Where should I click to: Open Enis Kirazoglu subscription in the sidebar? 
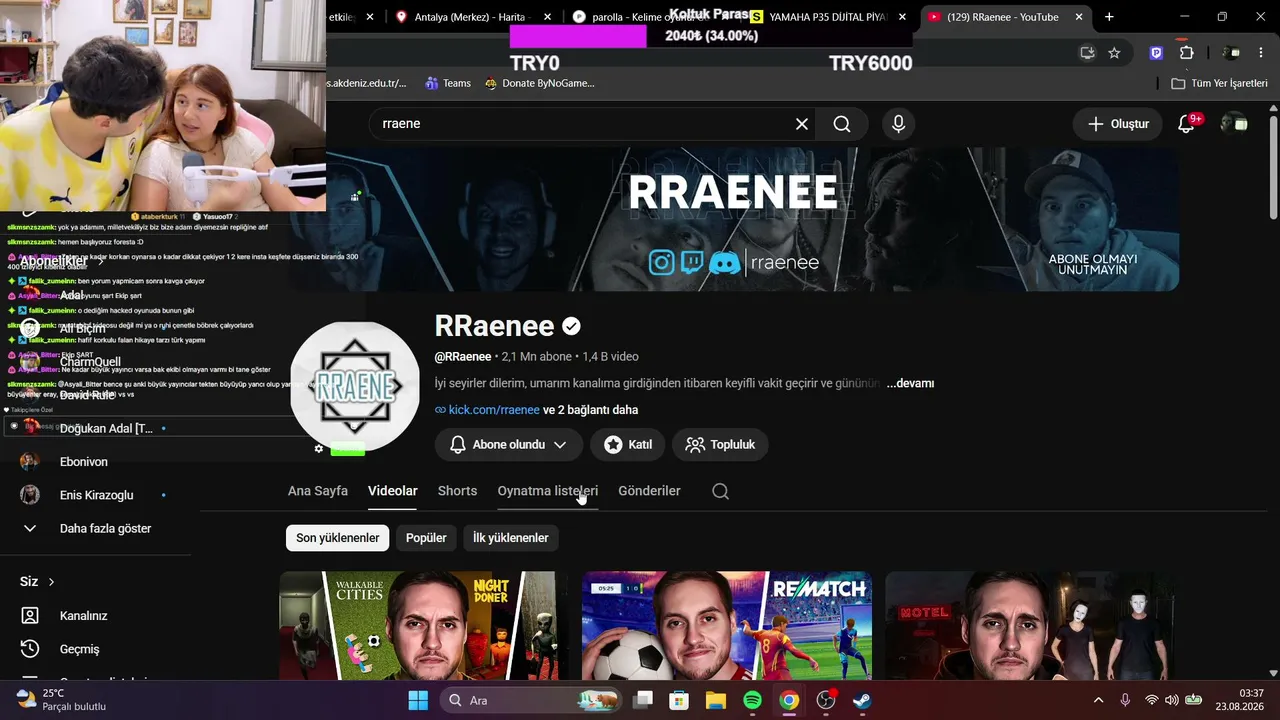(96, 495)
